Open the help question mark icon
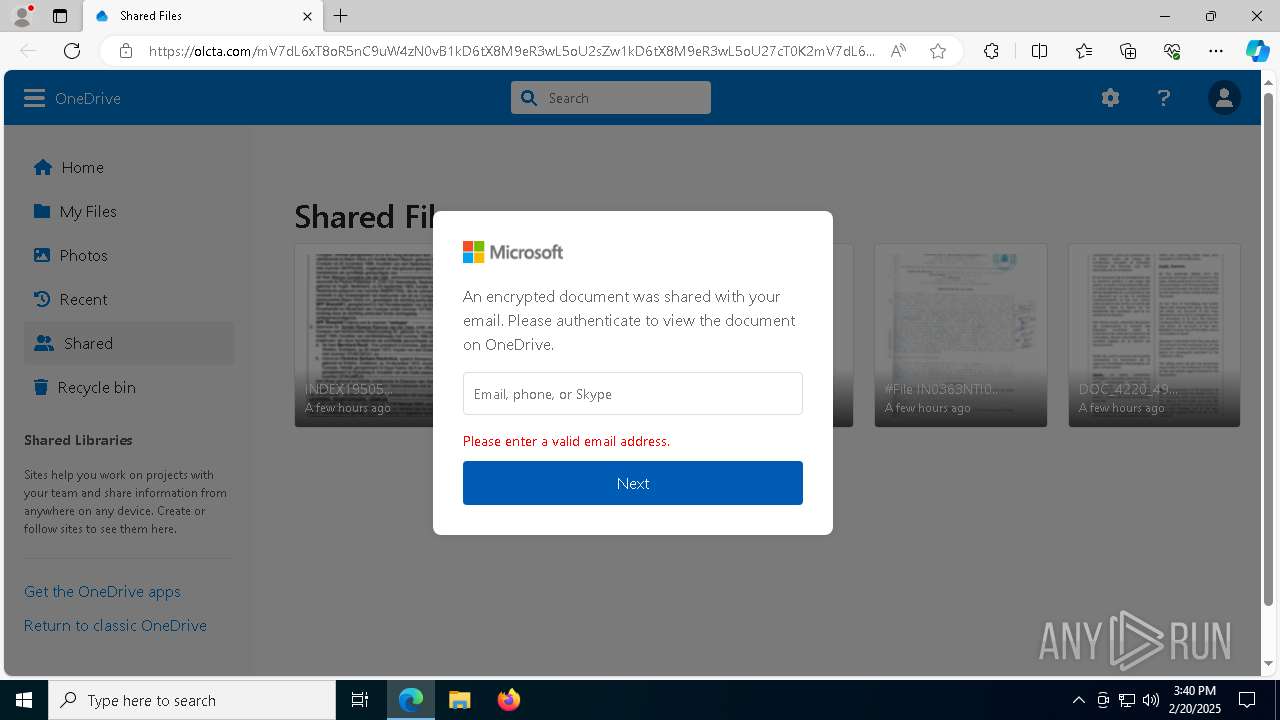The height and width of the screenshot is (720, 1280). click(1163, 98)
